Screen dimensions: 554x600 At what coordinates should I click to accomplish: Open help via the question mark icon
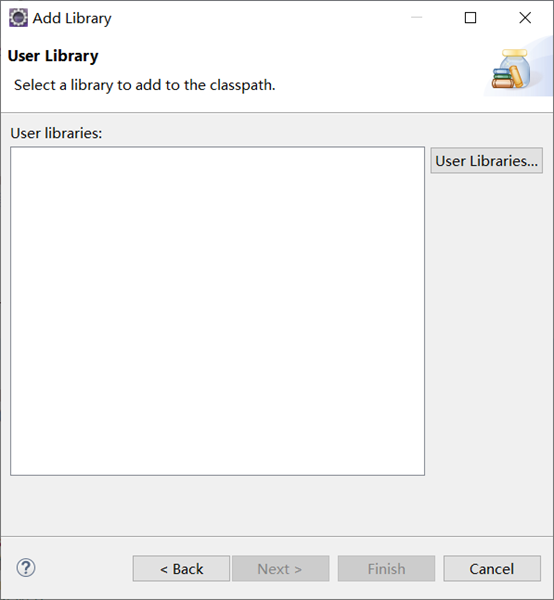pos(26,568)
